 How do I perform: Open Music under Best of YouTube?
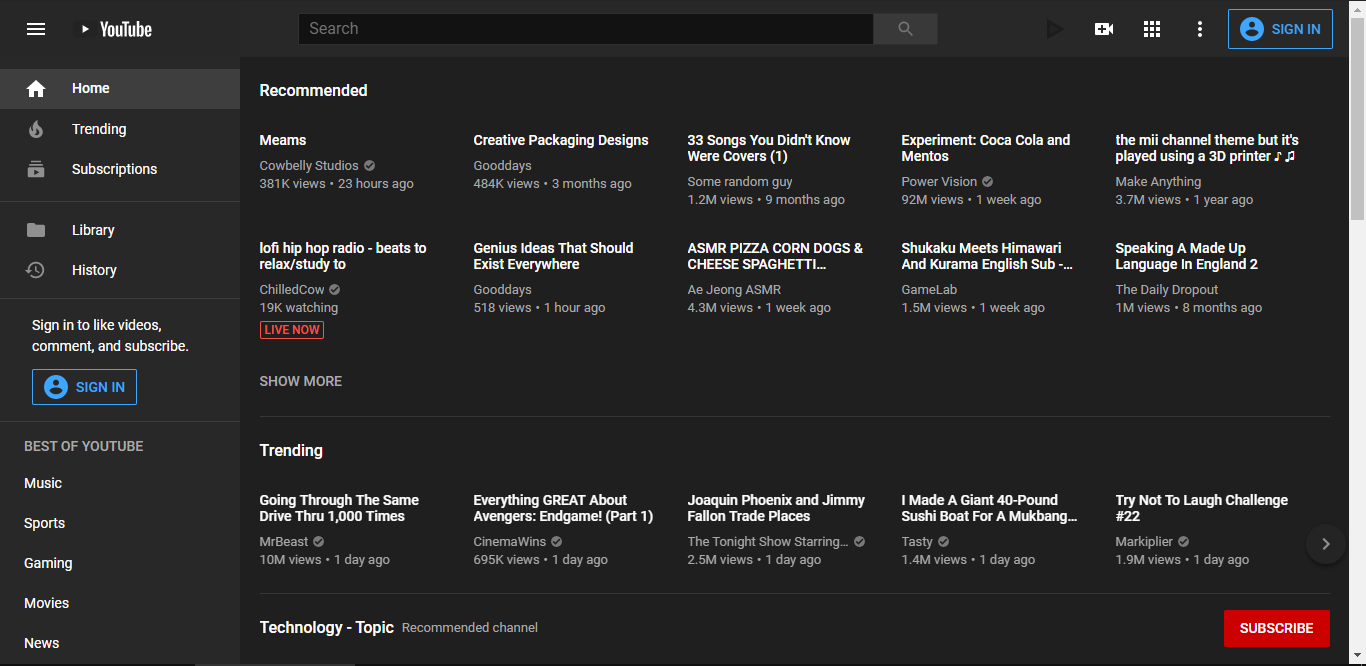[x=120, y=483]
